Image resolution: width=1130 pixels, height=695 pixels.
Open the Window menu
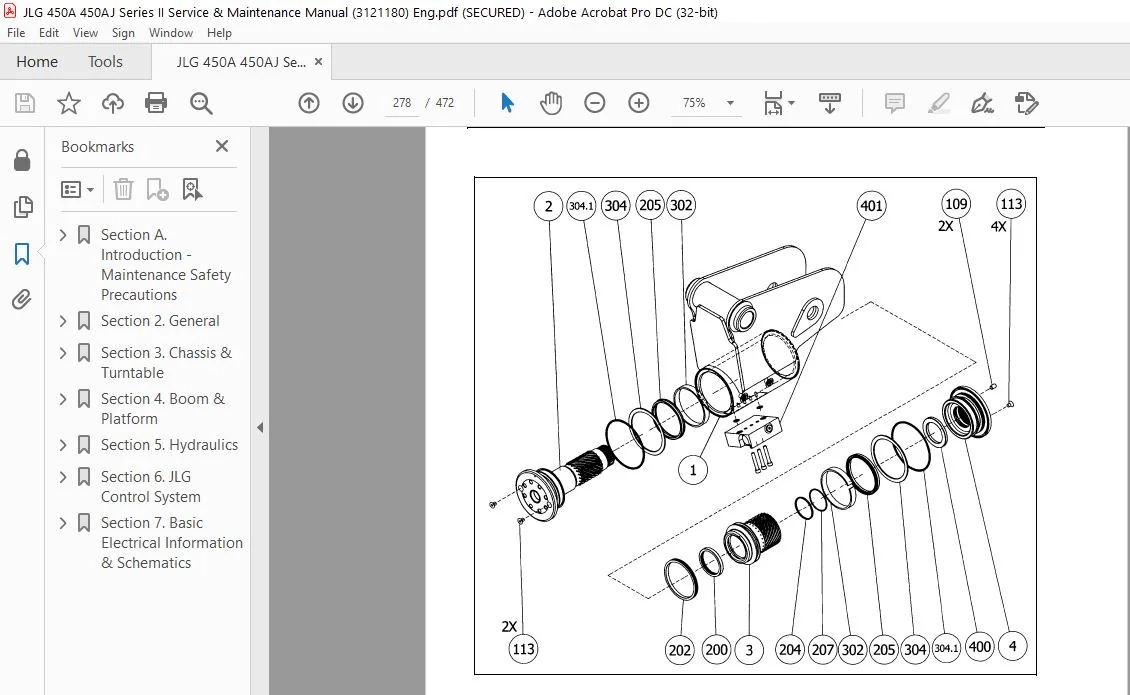point(171,32)
